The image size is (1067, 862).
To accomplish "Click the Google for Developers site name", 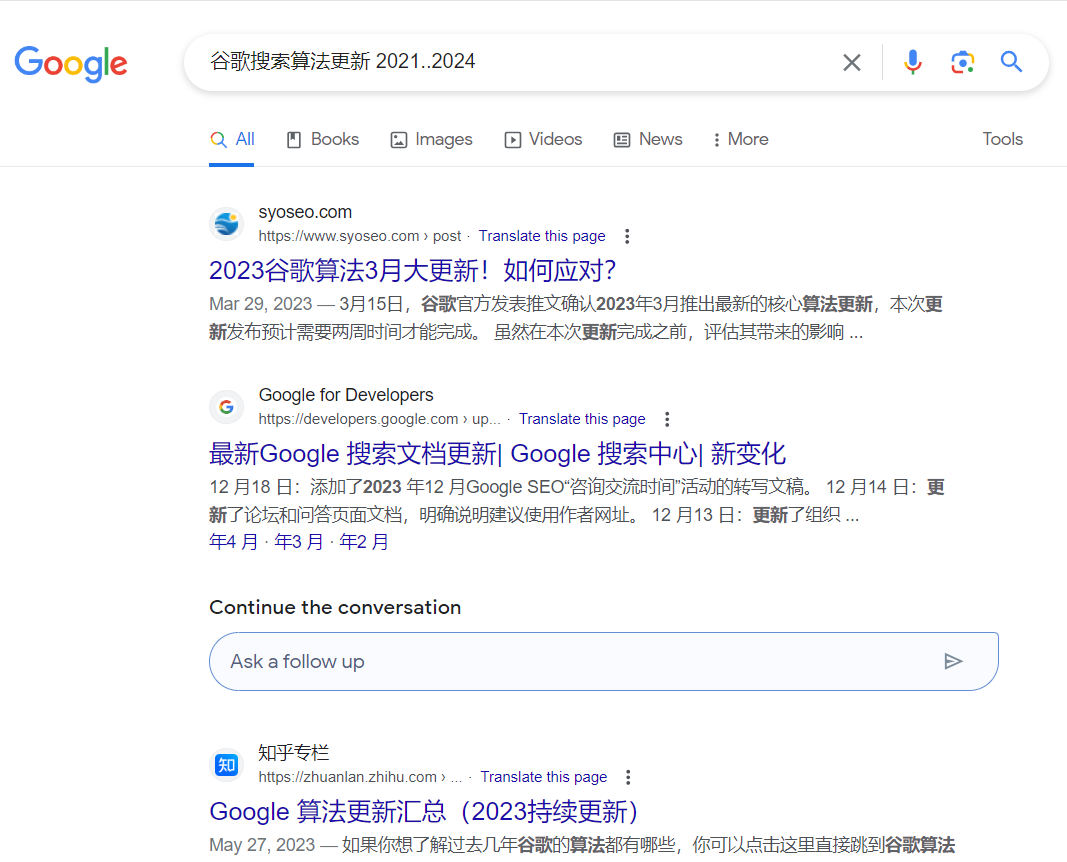I will click(346, 395).
